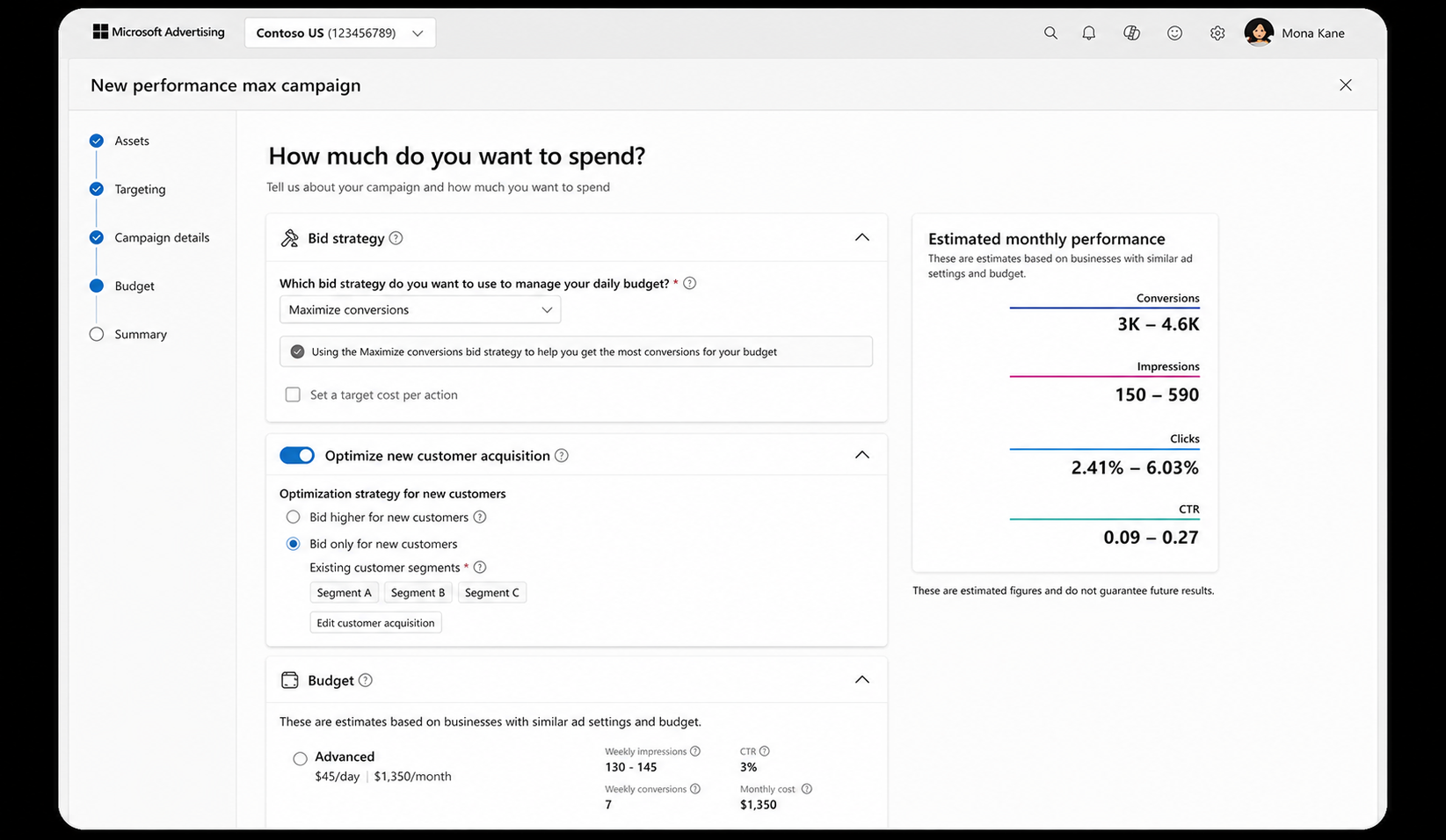Select Bid higher for new customers radio

pos(294,517)
